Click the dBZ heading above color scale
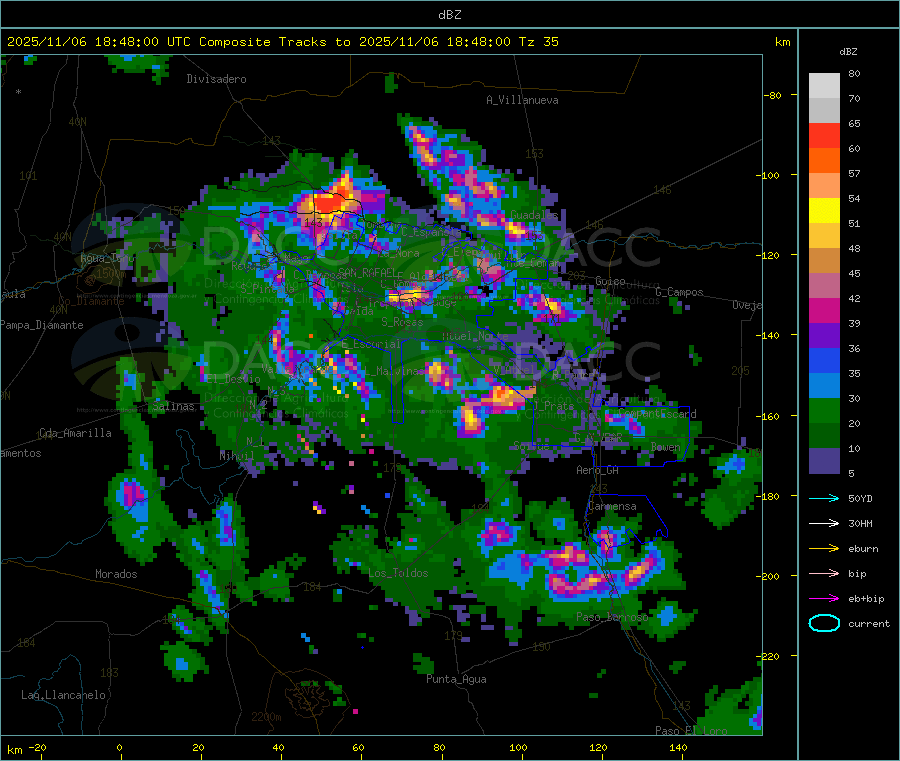 coord(848,52)
